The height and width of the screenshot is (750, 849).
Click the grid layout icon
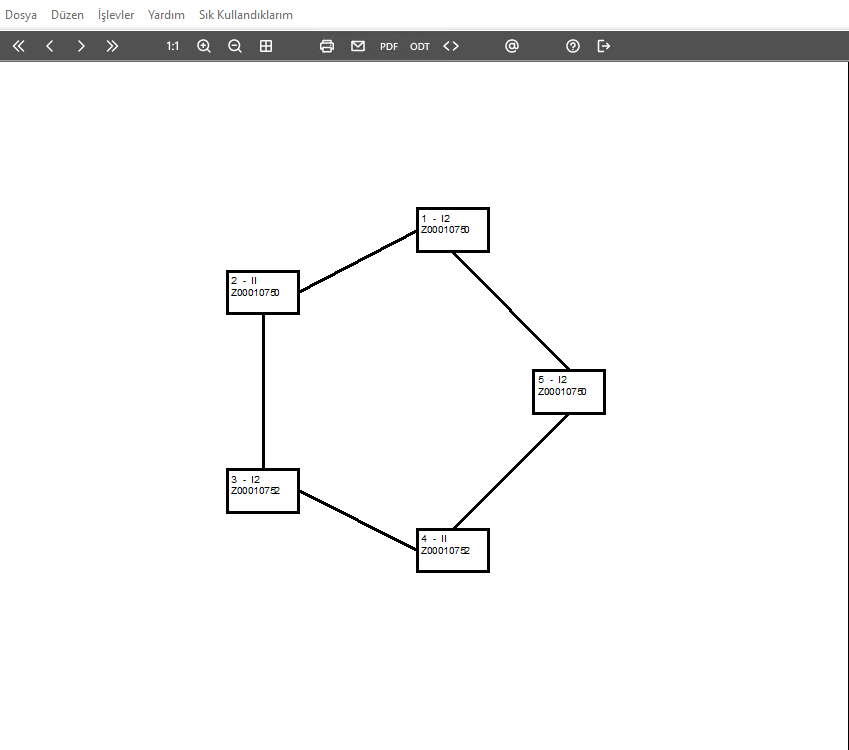pos(266,46)
